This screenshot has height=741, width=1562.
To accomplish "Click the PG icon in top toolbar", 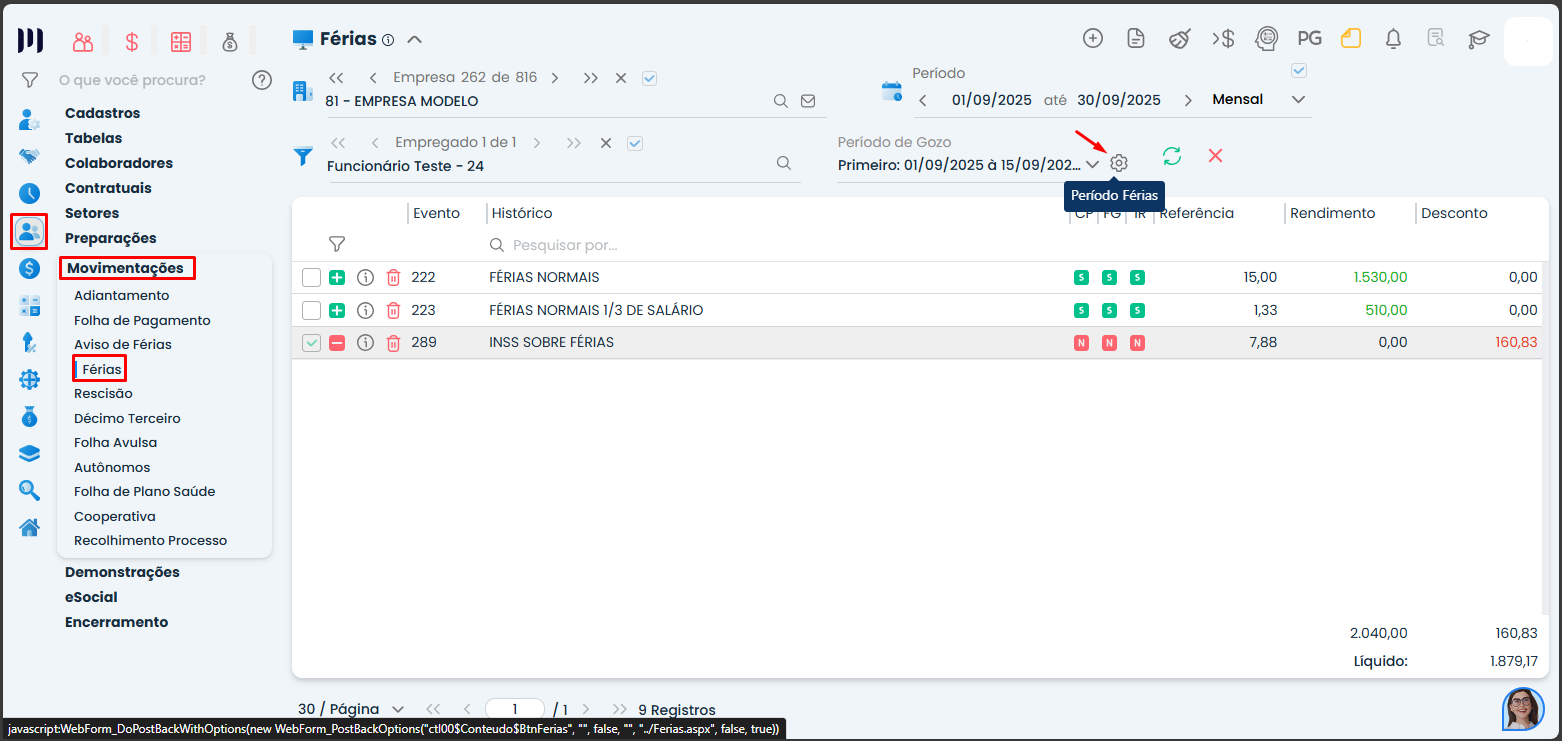I will click(x=1309, y=39).
